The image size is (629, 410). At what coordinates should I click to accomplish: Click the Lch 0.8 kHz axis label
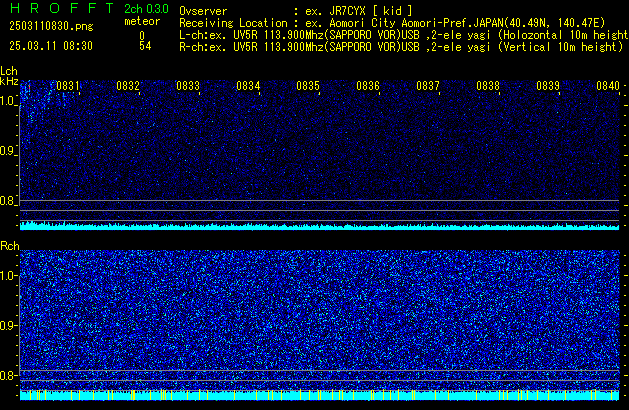8,201
